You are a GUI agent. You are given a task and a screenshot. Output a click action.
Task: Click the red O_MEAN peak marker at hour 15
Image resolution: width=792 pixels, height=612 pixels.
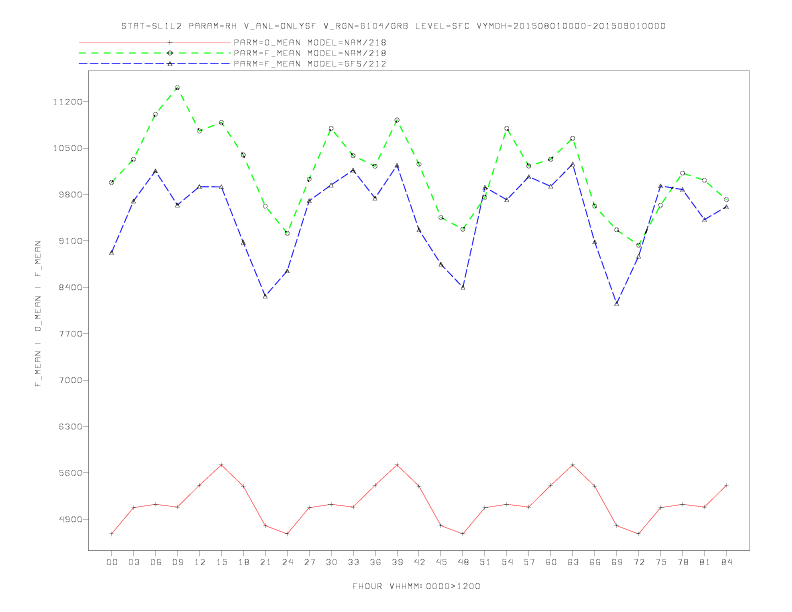(x=221, y=465)
